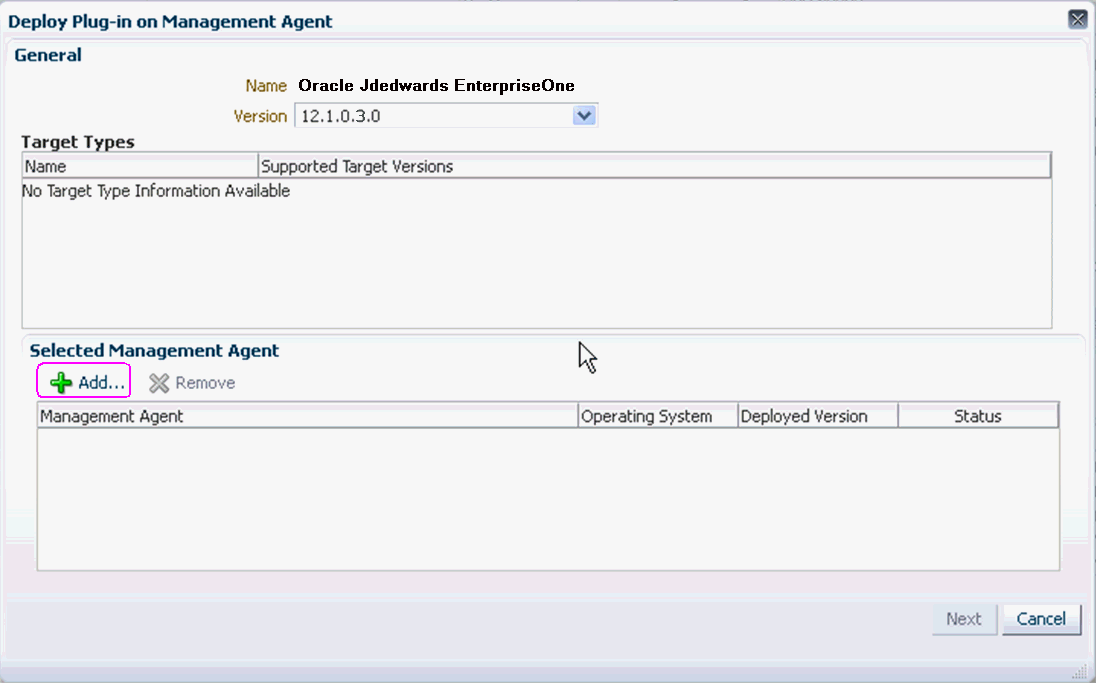Click the Status column header

click(x=978, y=416)
